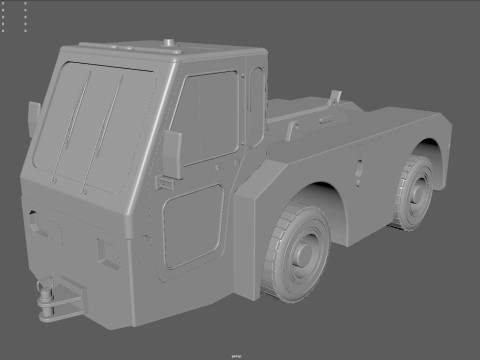Select the beacon light on cab roof

[170, 44]
